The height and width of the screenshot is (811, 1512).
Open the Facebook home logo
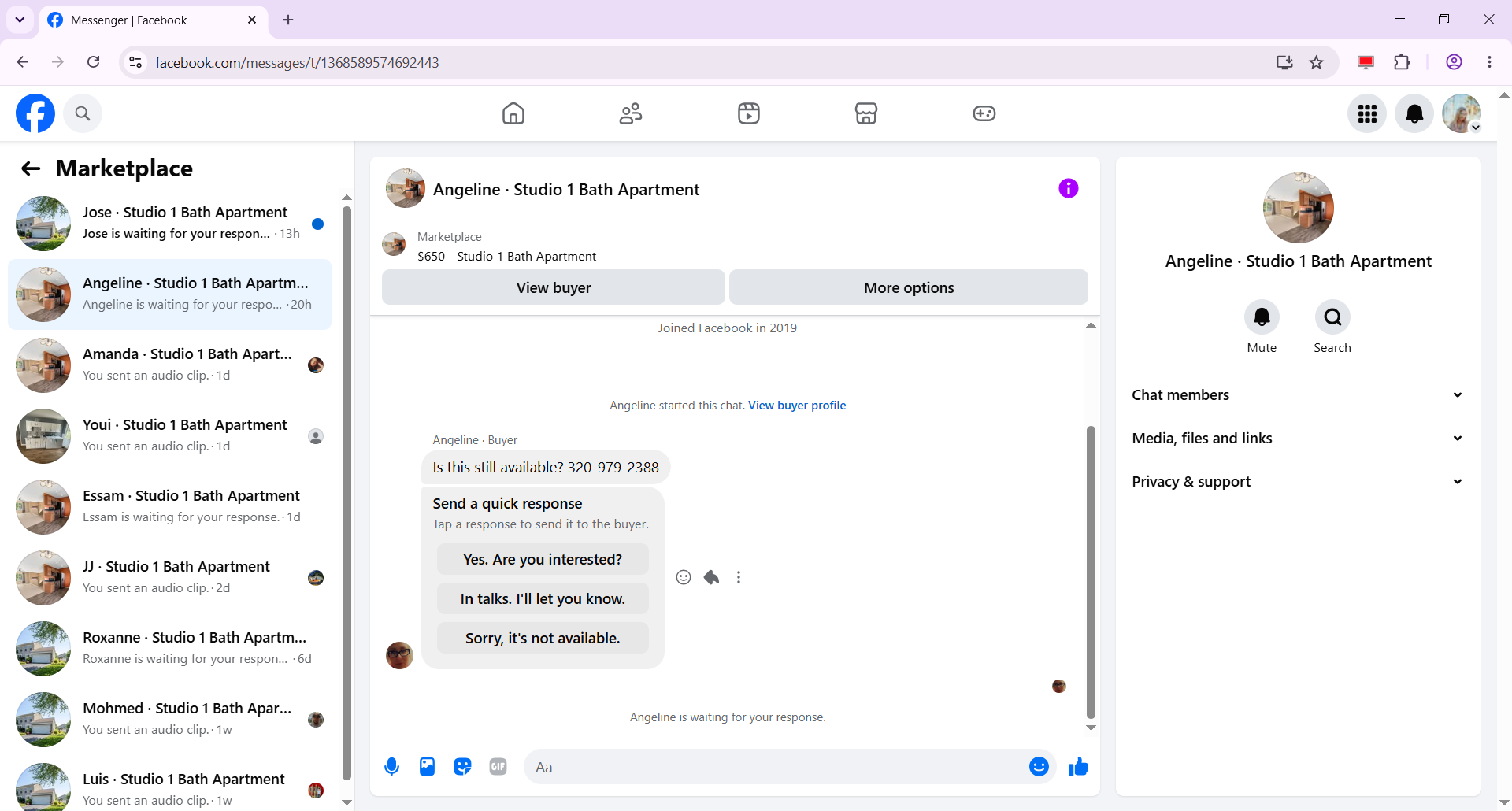pos(35,113)
